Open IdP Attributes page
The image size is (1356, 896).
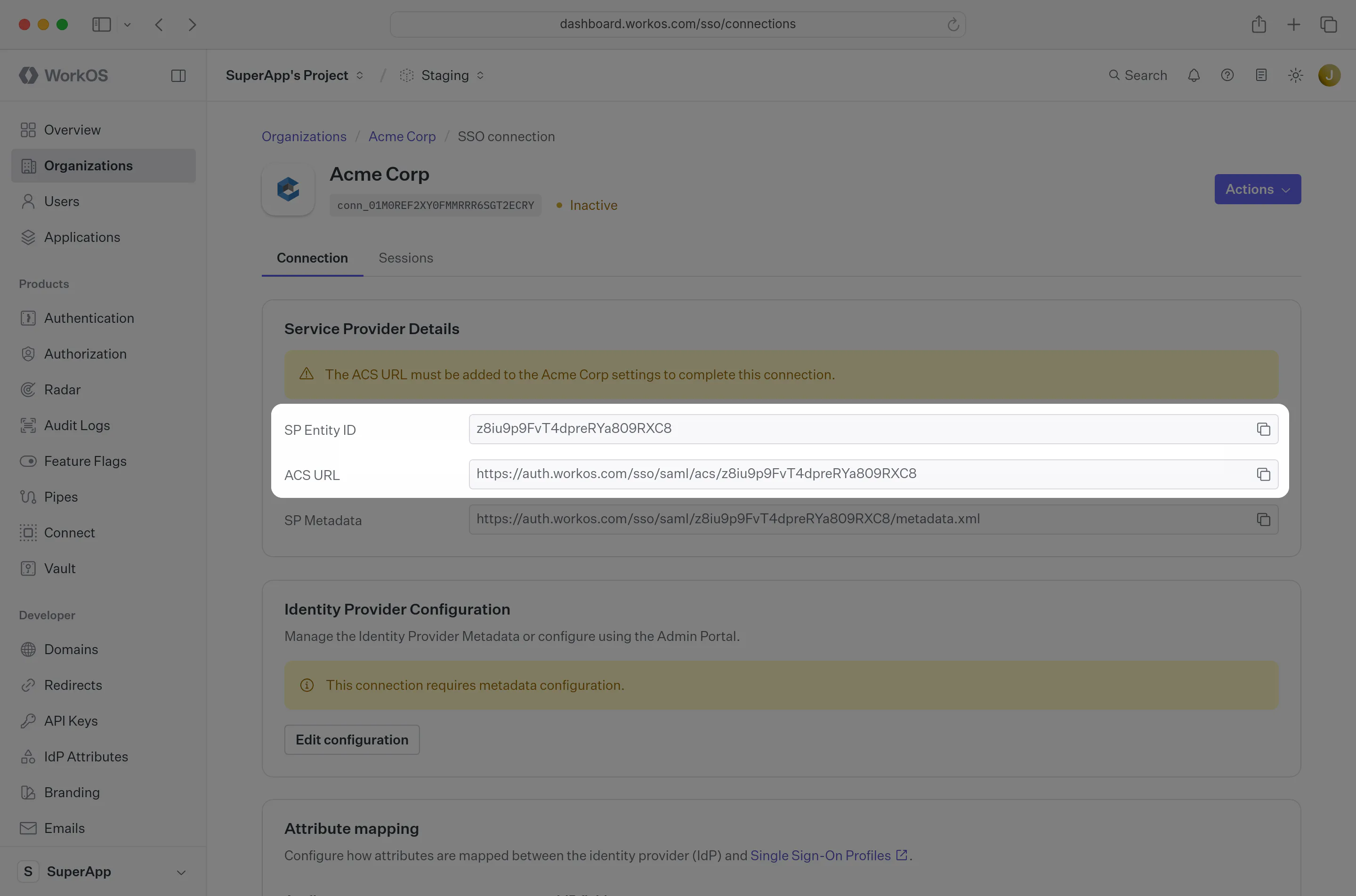104,757
